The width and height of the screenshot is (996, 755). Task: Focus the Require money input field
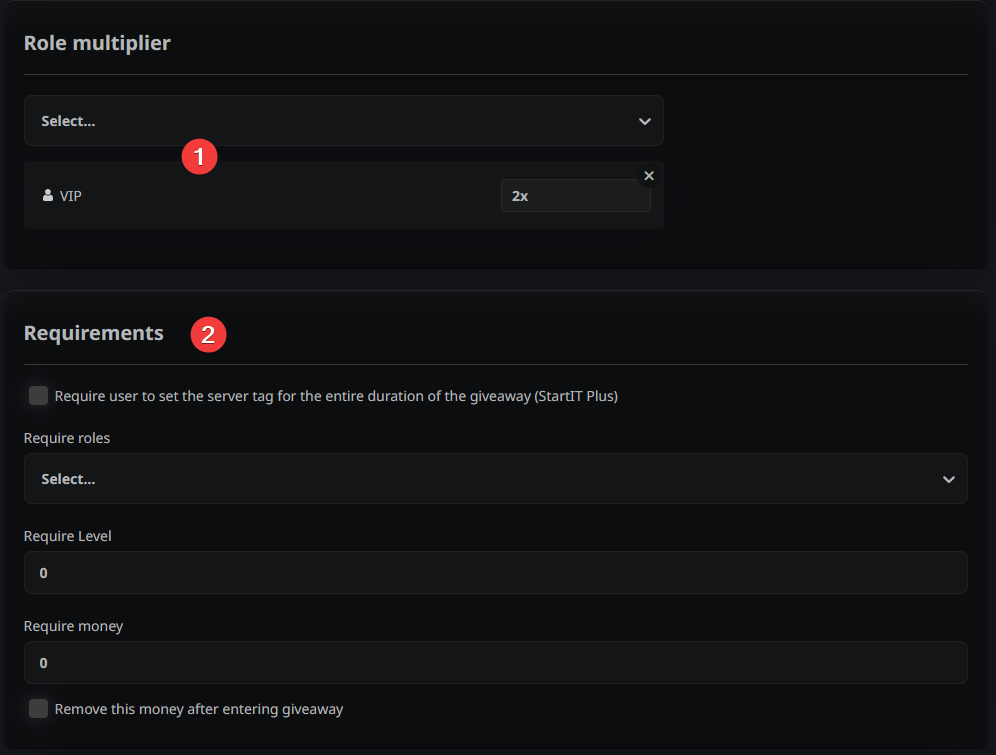pyautogui.click(x=495, y=663)
